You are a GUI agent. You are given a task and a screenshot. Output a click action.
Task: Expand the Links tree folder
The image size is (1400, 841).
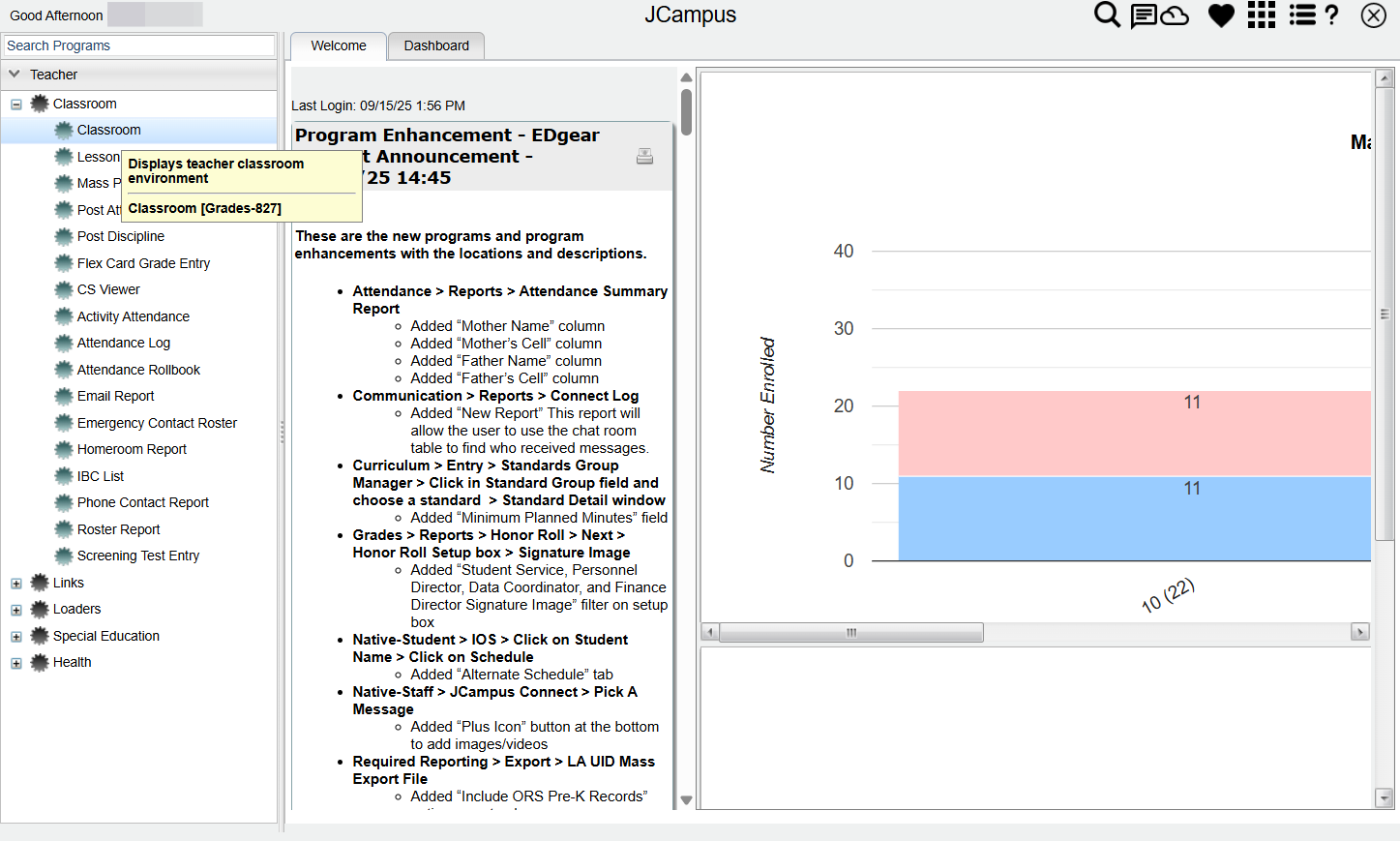(x=16, y=584)
